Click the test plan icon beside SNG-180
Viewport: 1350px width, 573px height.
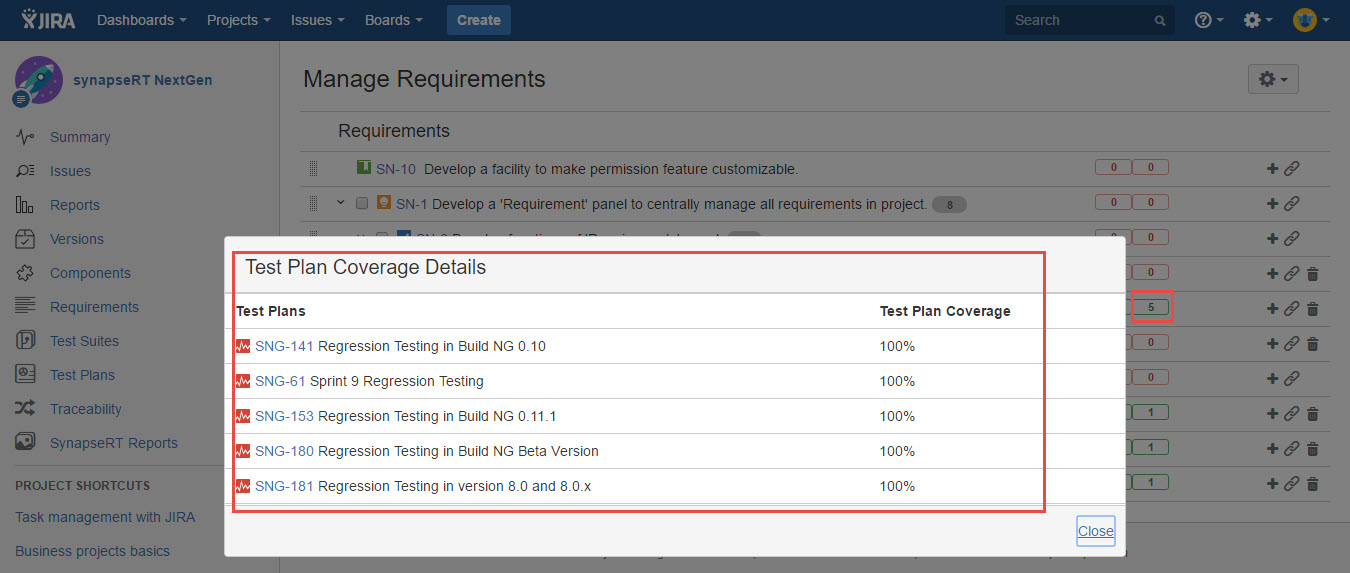pos(243,451)
